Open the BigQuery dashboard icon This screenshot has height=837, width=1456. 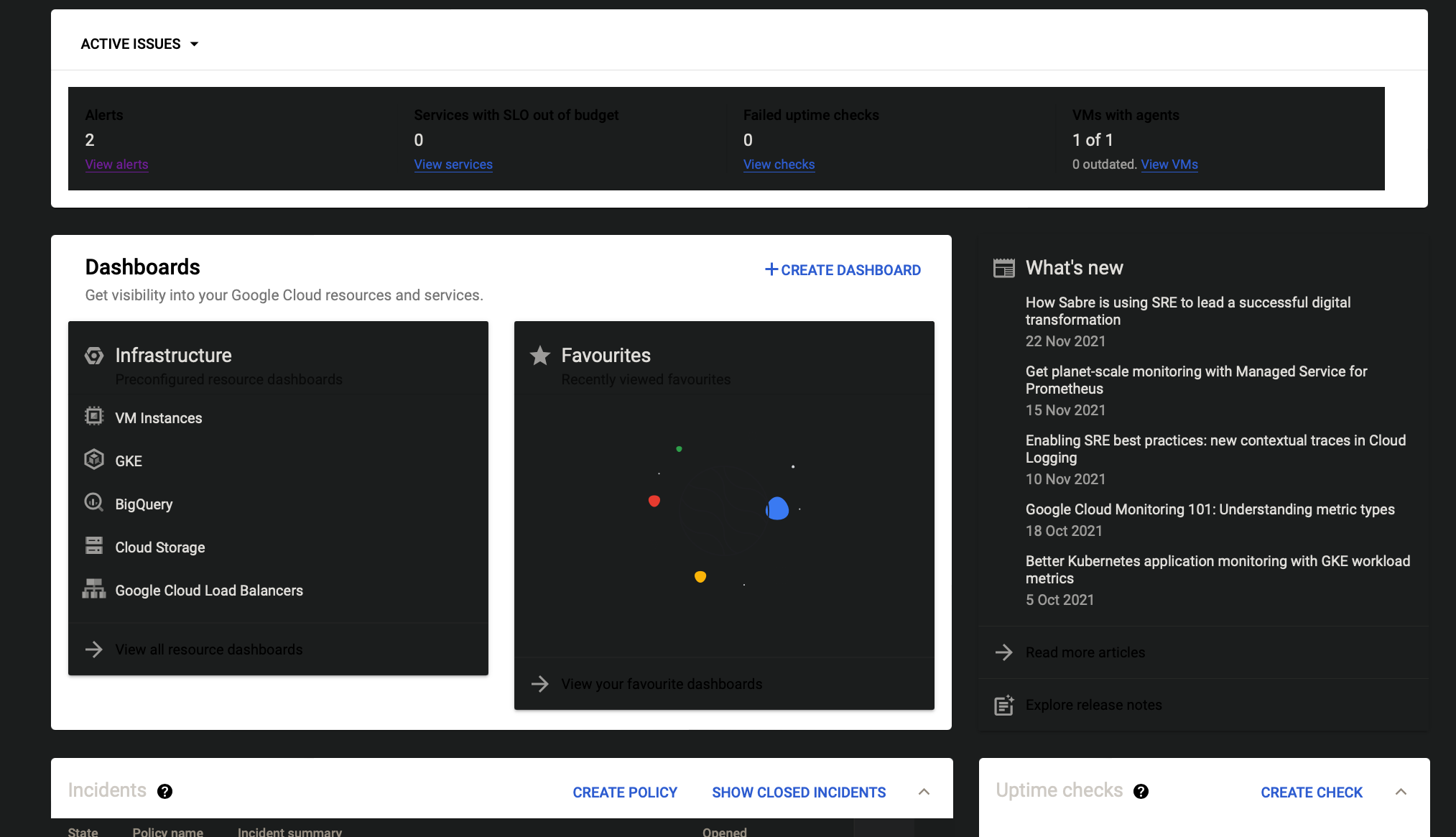click(94, 503)
